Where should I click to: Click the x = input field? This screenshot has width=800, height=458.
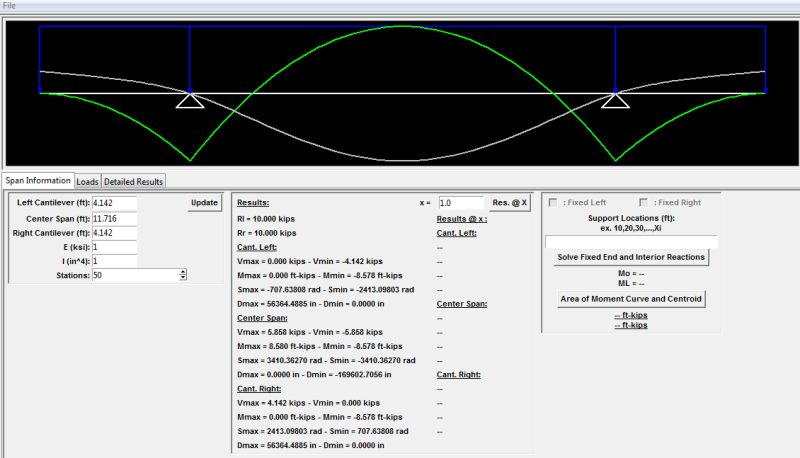461,203
